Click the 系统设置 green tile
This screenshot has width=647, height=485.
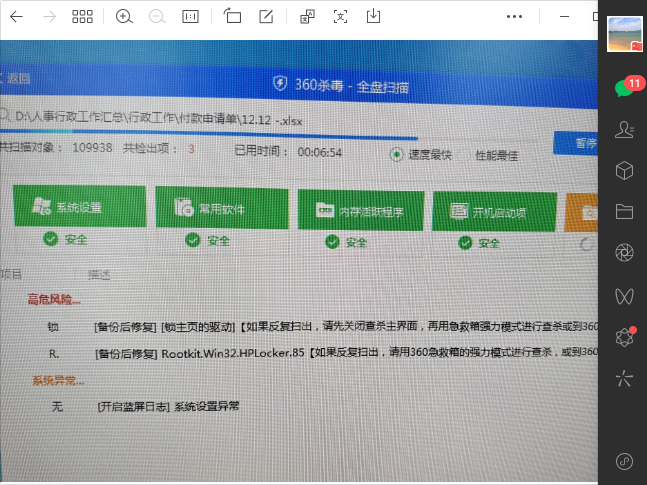click(80, 206)
